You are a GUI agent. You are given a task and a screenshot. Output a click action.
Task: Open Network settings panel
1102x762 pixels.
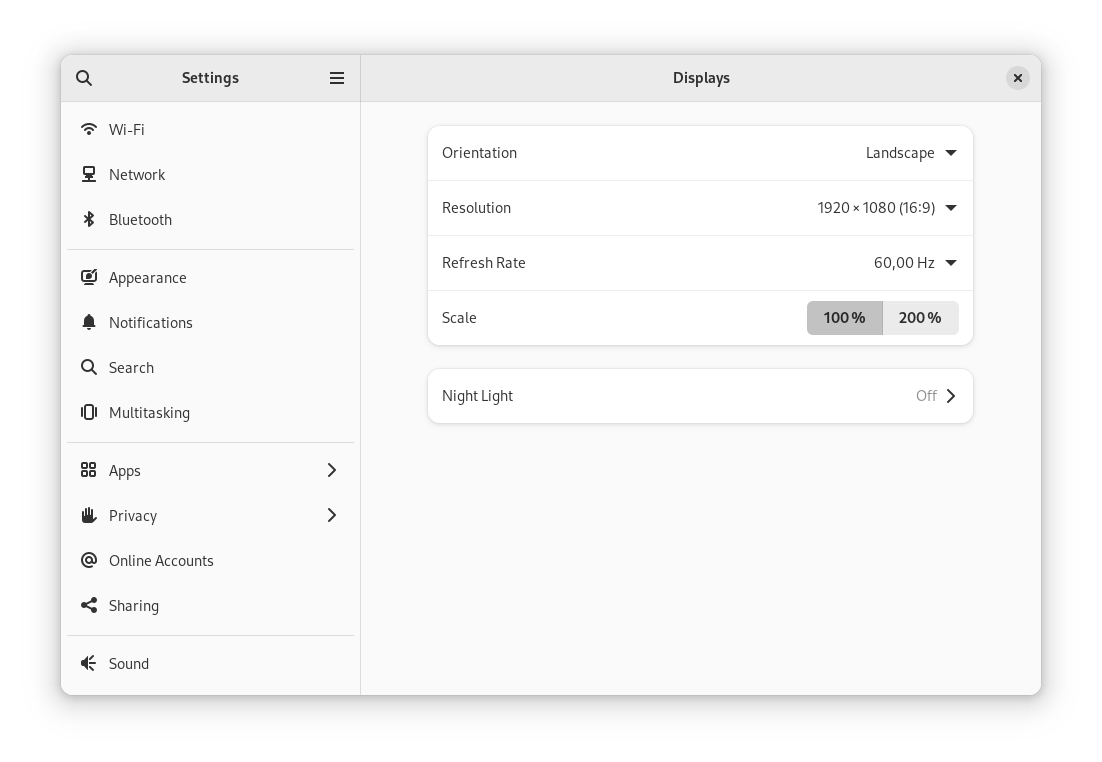[137, 174]
